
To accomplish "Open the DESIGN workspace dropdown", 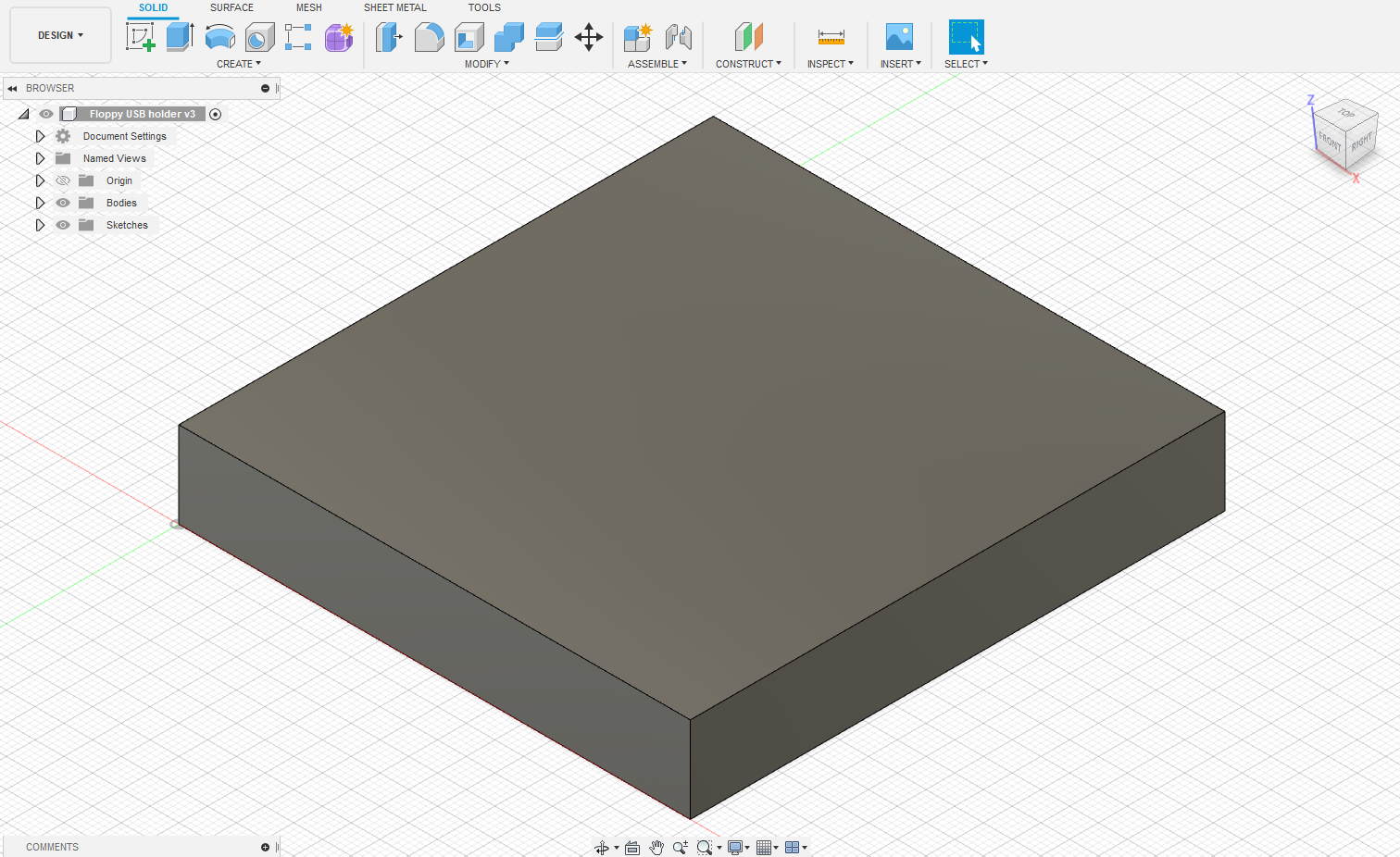I will tap(60, 35).
